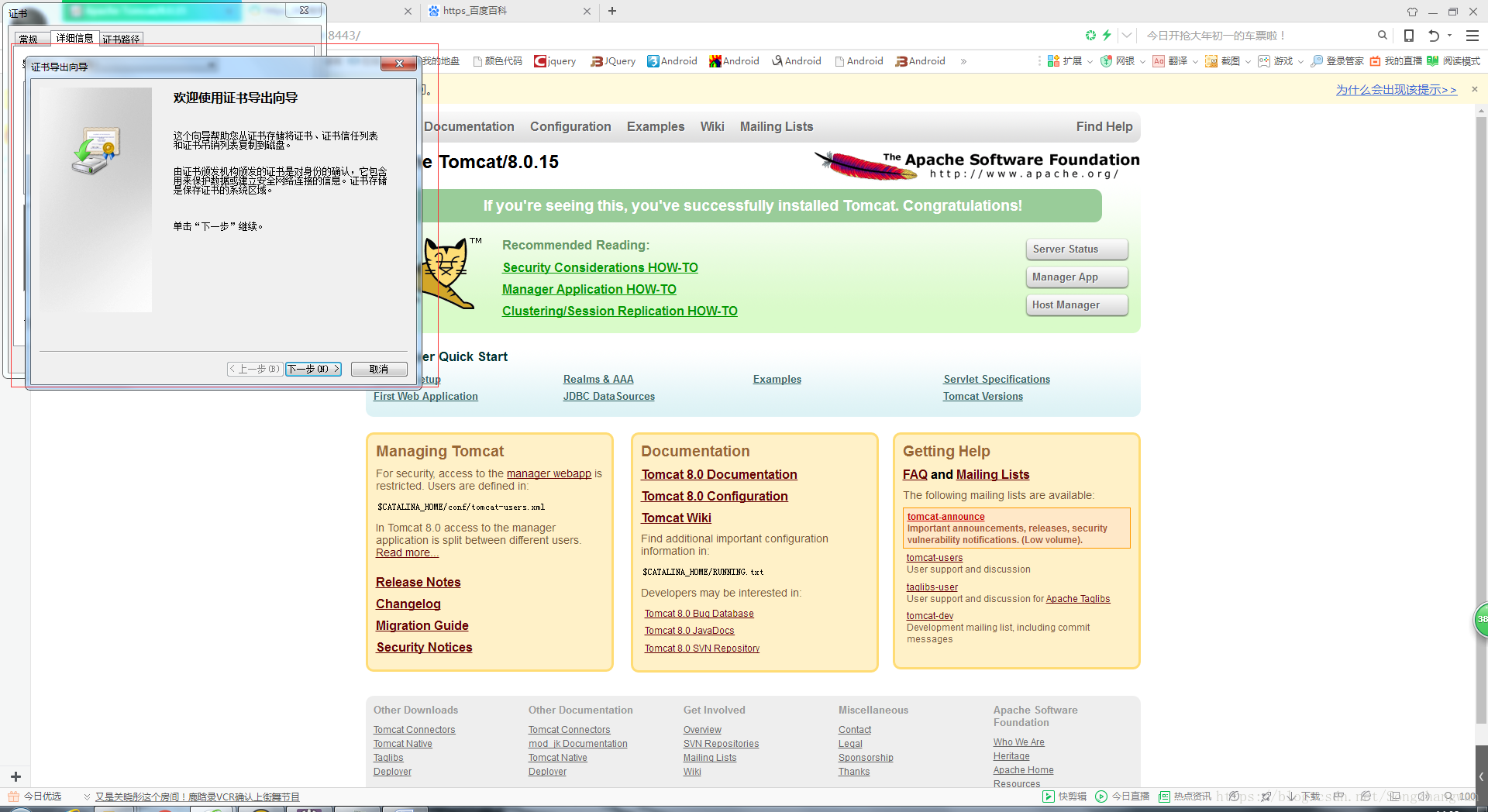Image resolution: width=1488 pixels, height=812 pixels.
Task: Enable 阅读模式 reading mode
Action: pyautogui.click(x=1453, y=61)
